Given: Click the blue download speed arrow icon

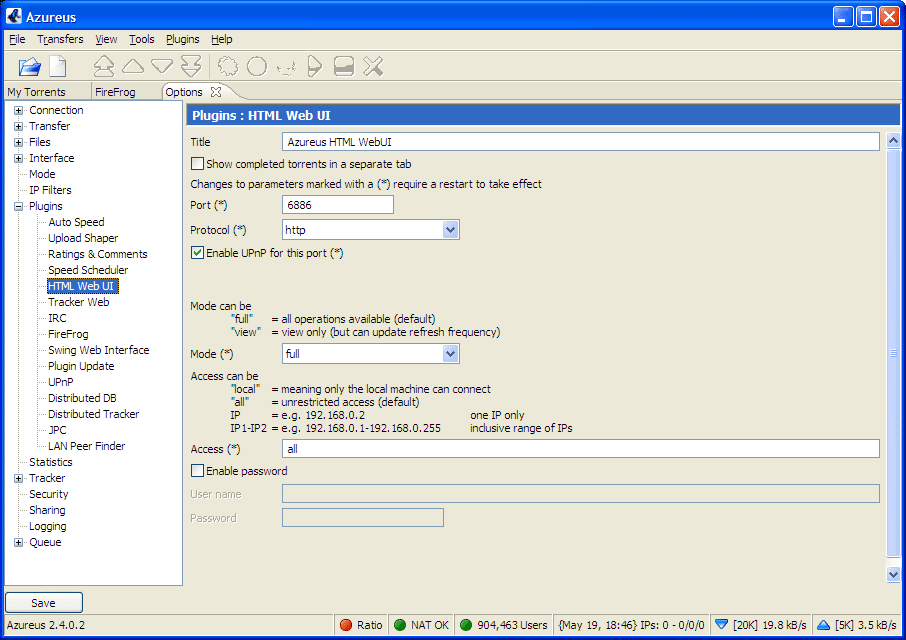Looking at the screenshot, I should [721, 624].
